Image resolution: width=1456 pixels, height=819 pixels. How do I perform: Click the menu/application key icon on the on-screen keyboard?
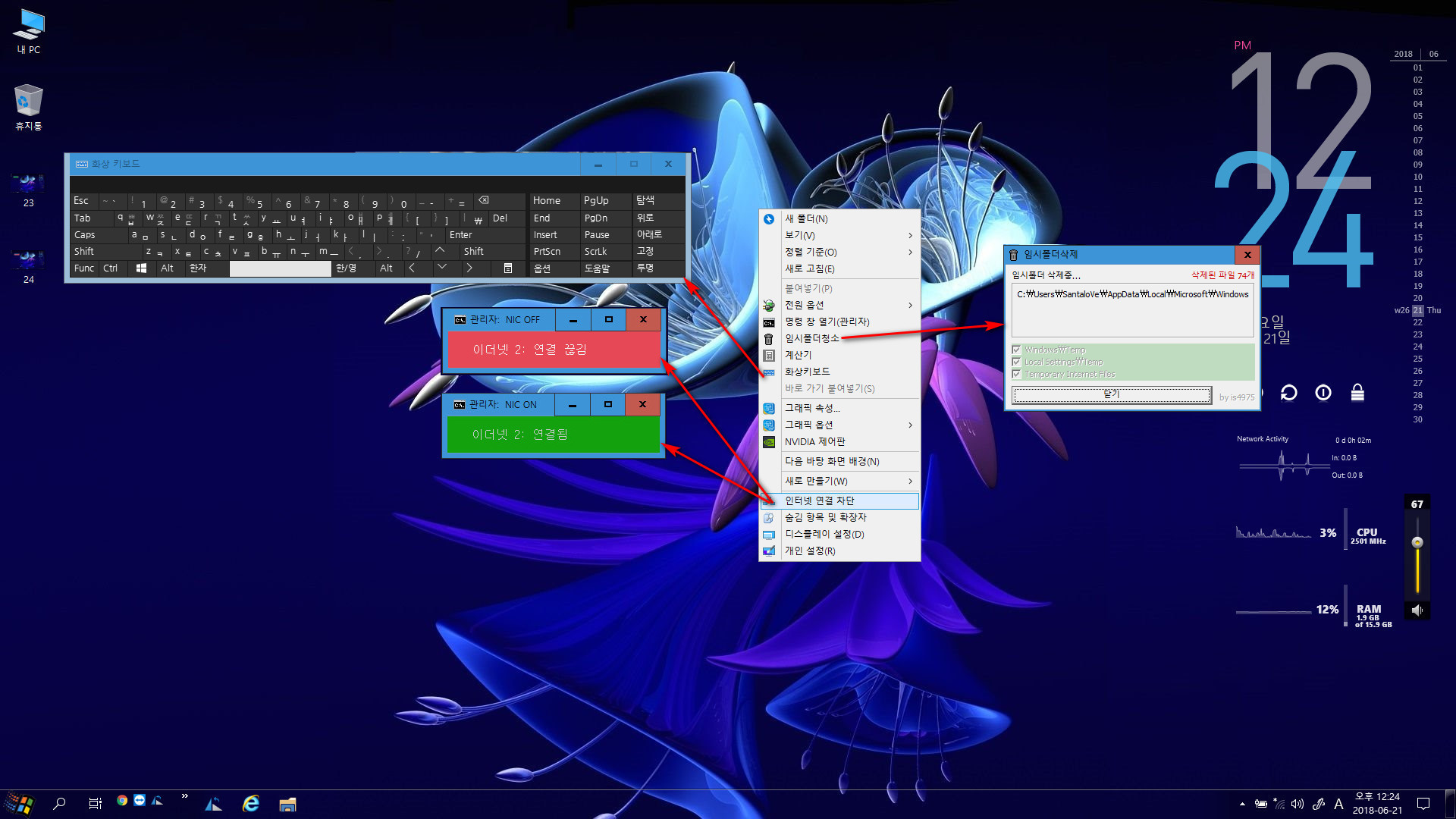[508, 268]
